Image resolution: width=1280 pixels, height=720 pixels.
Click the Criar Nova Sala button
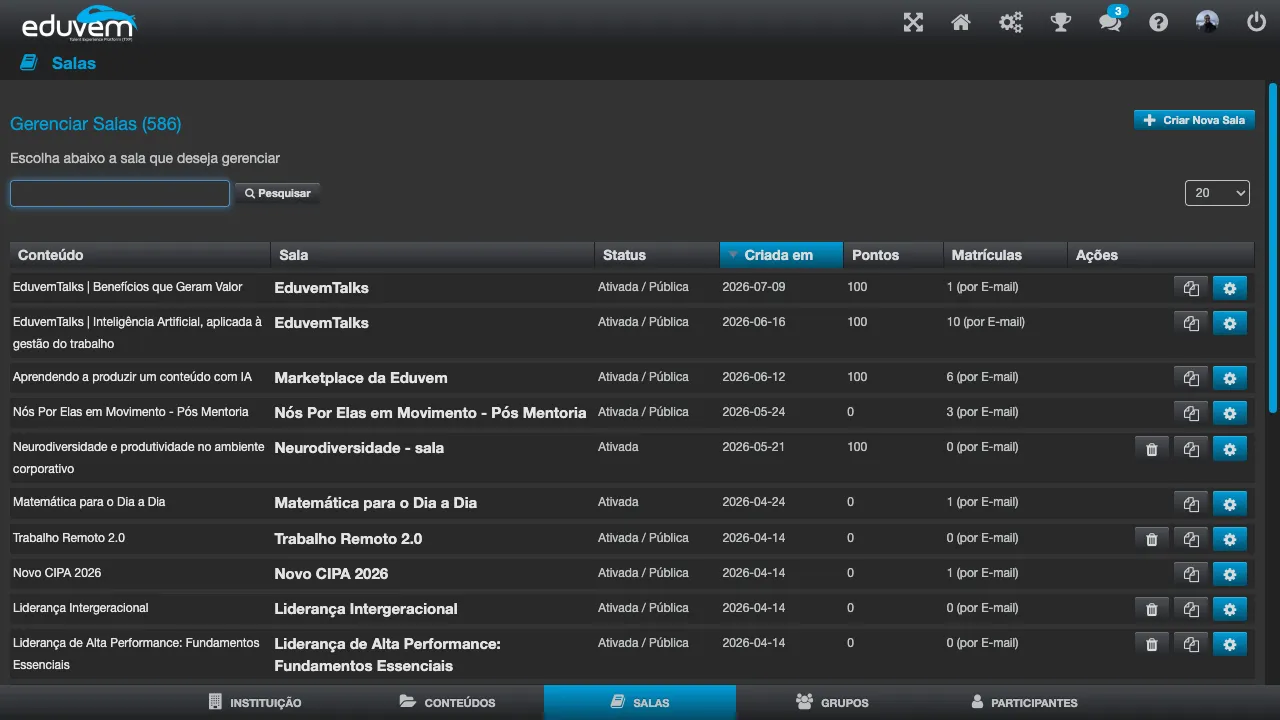(1194, 120)
